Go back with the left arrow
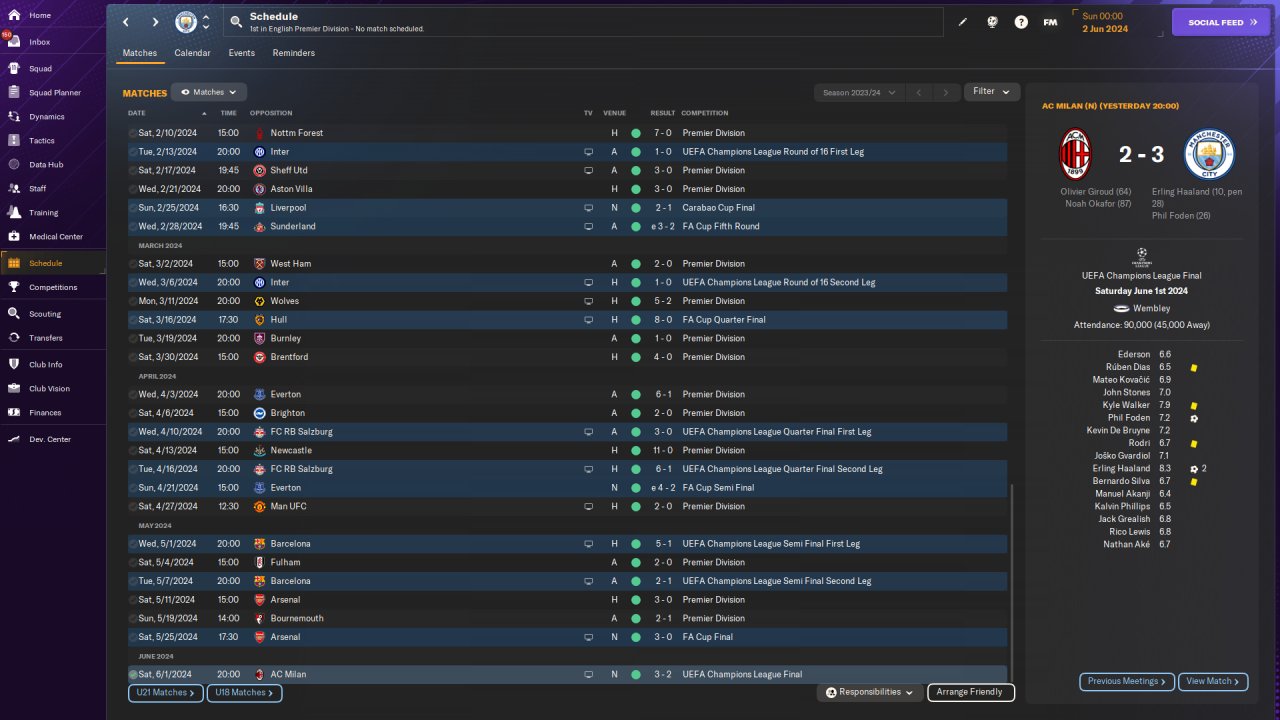Image resolution: width=1280 pixels, height=720 pixels. (x=126, y=22)
